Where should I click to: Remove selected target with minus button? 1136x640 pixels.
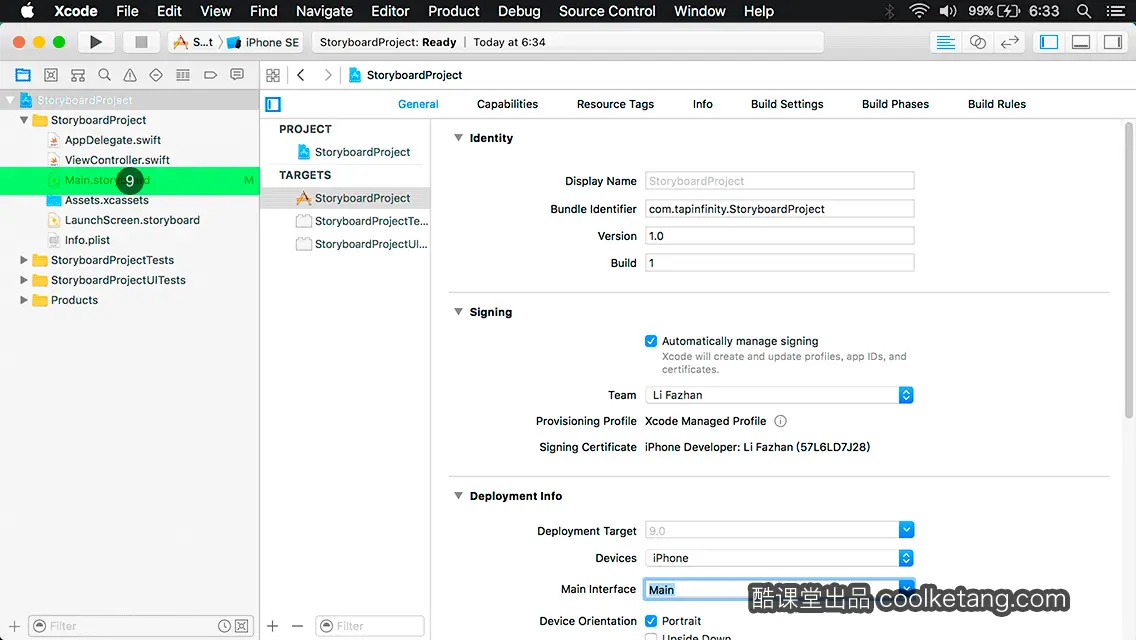point(297,626)
